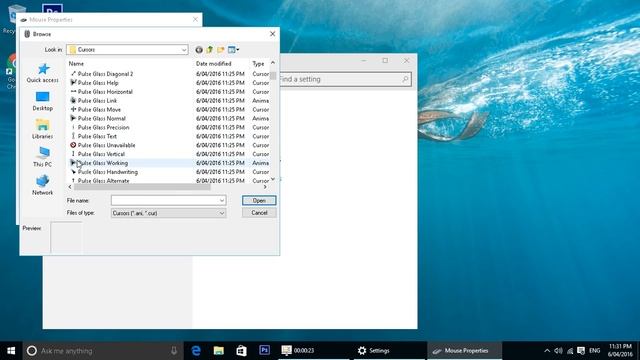
Task: Close the Browse dialog
Action: [x=273, y=34]
